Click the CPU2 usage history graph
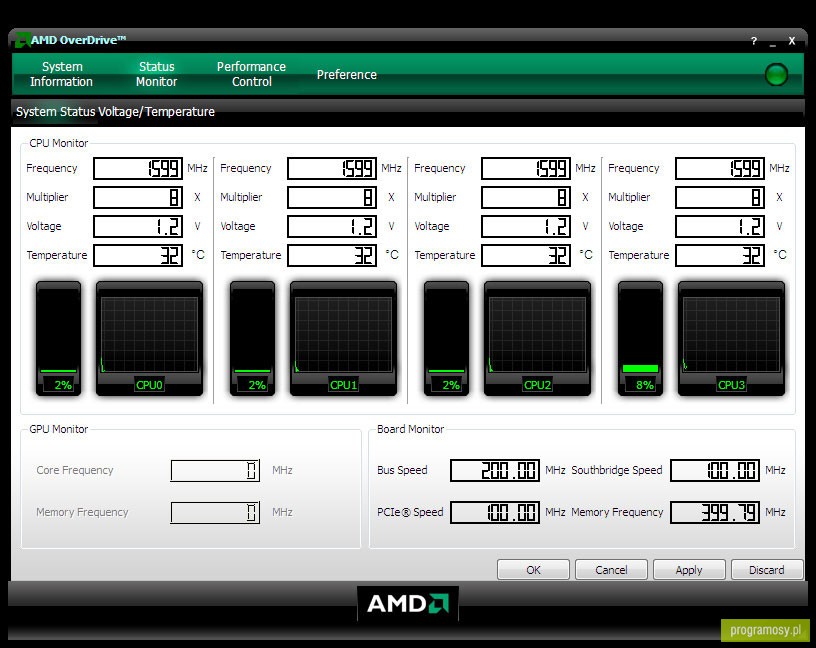816x648 pixels. [x=538, y=338]
